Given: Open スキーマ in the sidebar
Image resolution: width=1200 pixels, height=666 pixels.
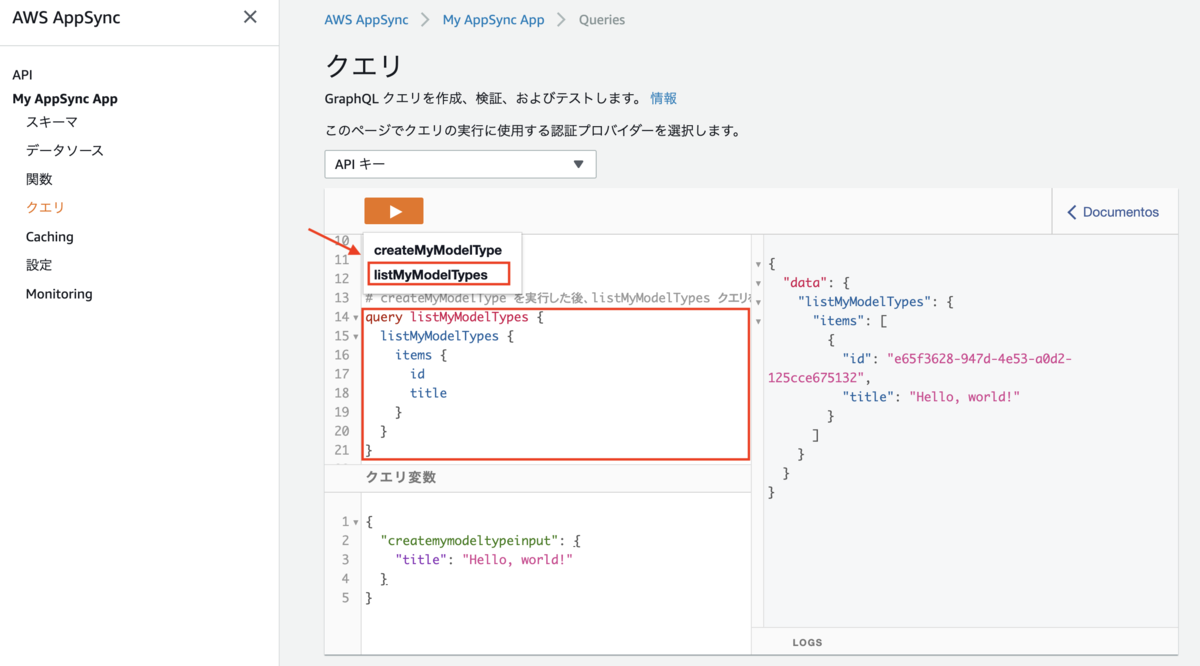Looking at the screenshot, I should pyautogui.click(x=52, y=122).
